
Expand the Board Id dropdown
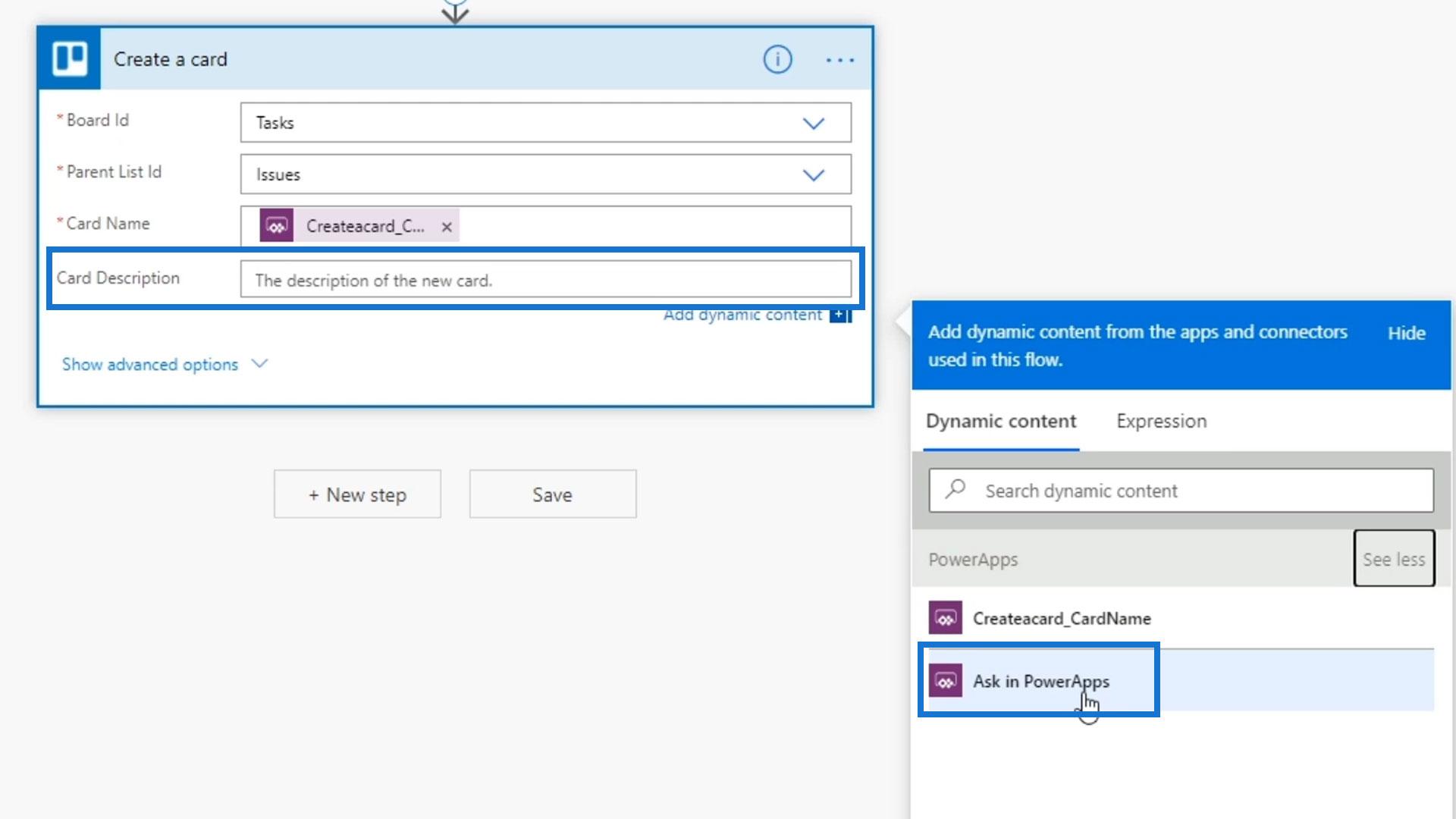[x=813, y=123]
